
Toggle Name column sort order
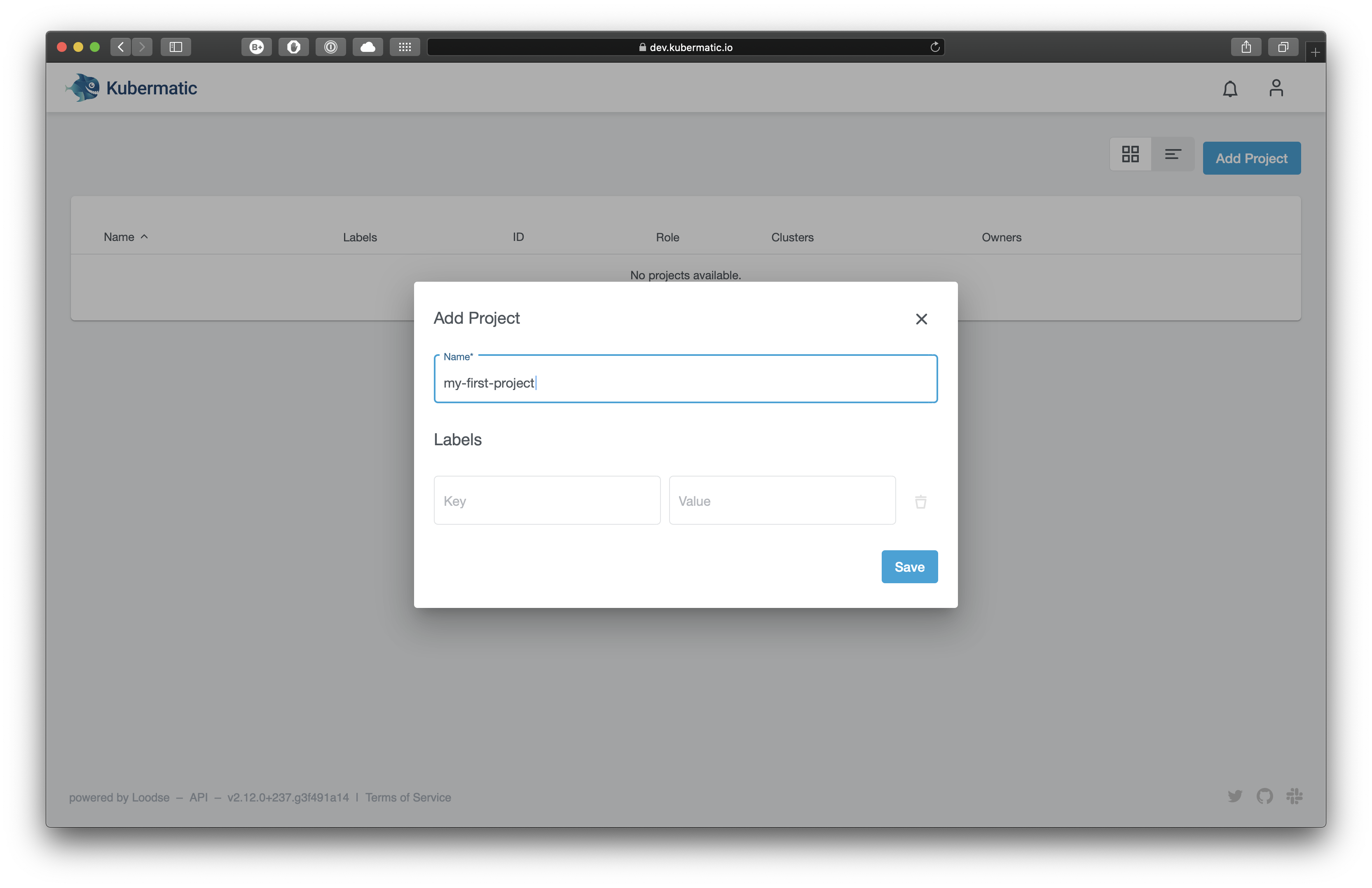[x=125, y=237]
